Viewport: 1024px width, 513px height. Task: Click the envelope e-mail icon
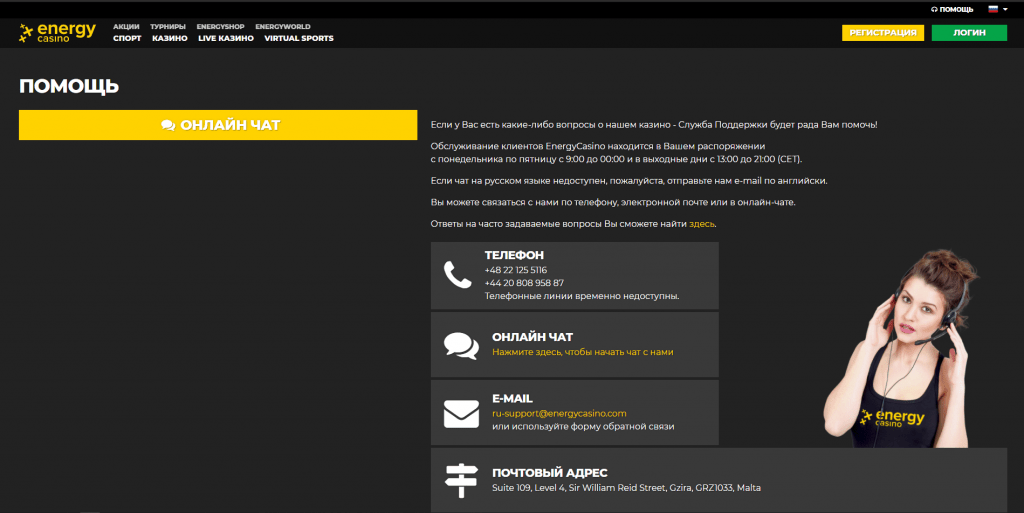click(461, 414)
